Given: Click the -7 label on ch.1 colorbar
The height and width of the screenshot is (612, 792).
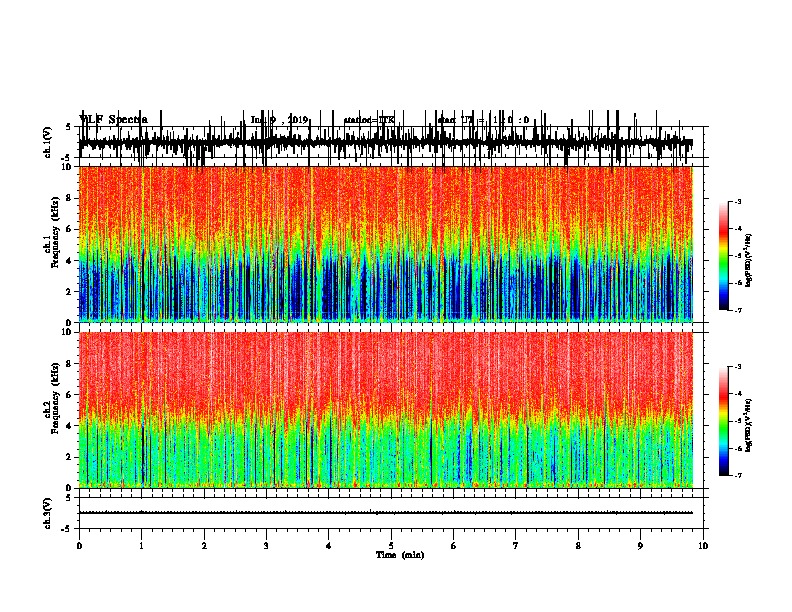Looking at the screenshot, I should click(x=737, y=310).
